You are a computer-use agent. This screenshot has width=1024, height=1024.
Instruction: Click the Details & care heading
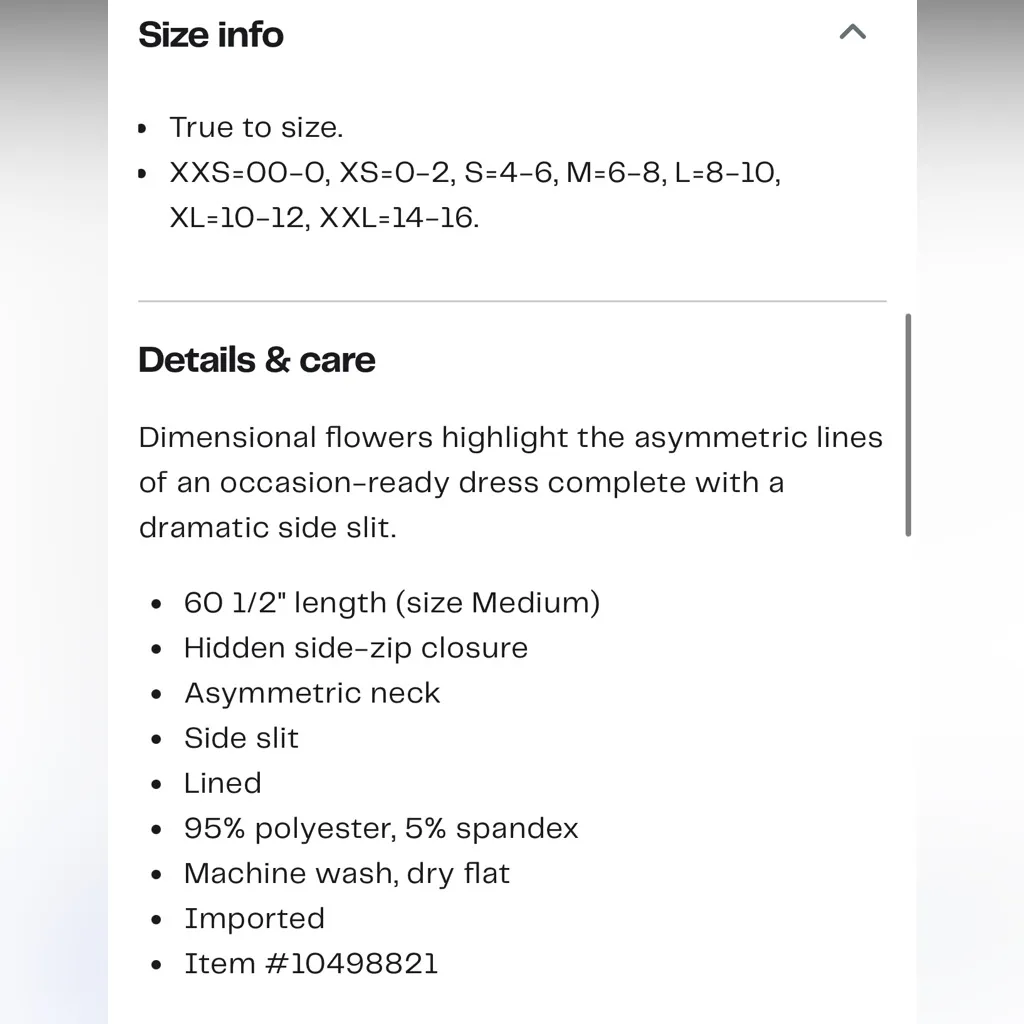pyautogui.click(x=257, y=360)
